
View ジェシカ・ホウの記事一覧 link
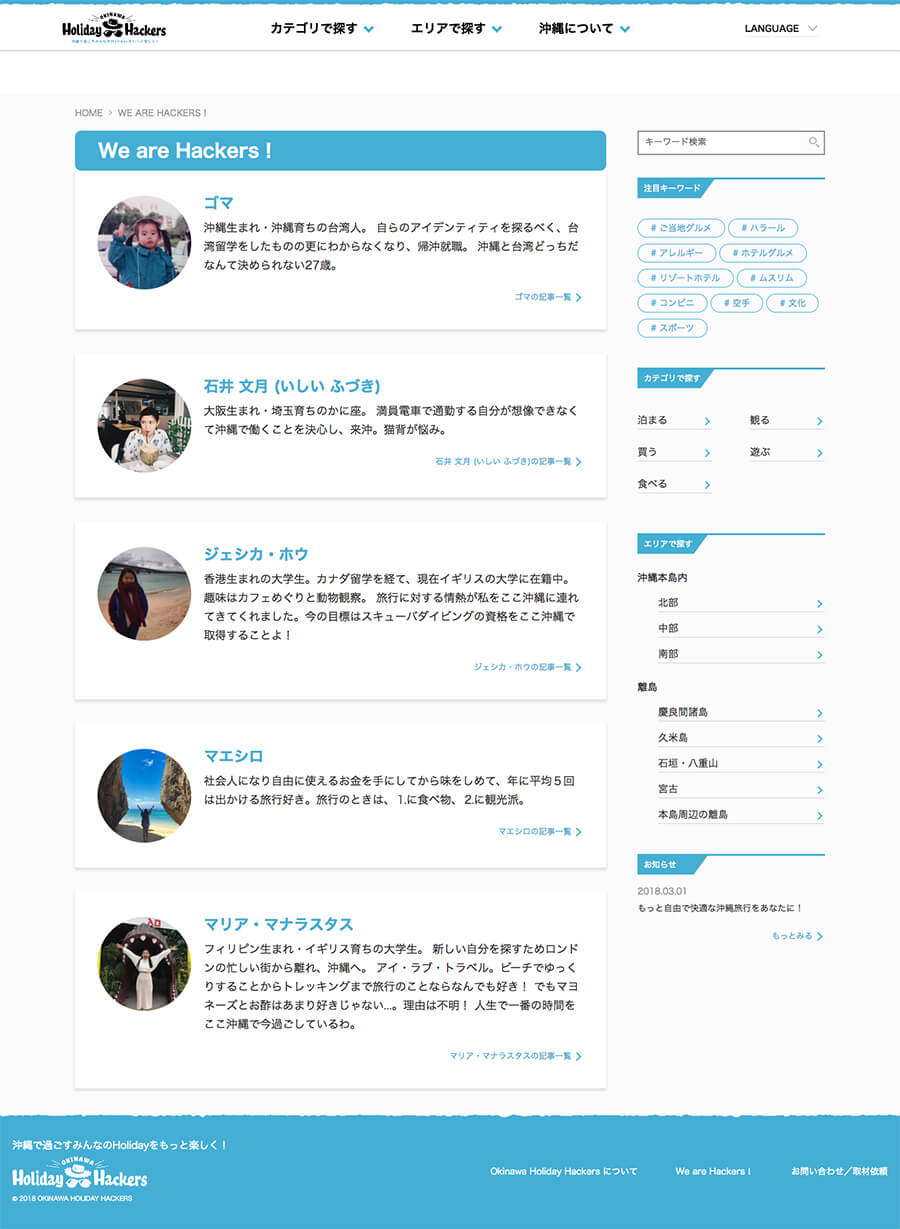[527, 667]
